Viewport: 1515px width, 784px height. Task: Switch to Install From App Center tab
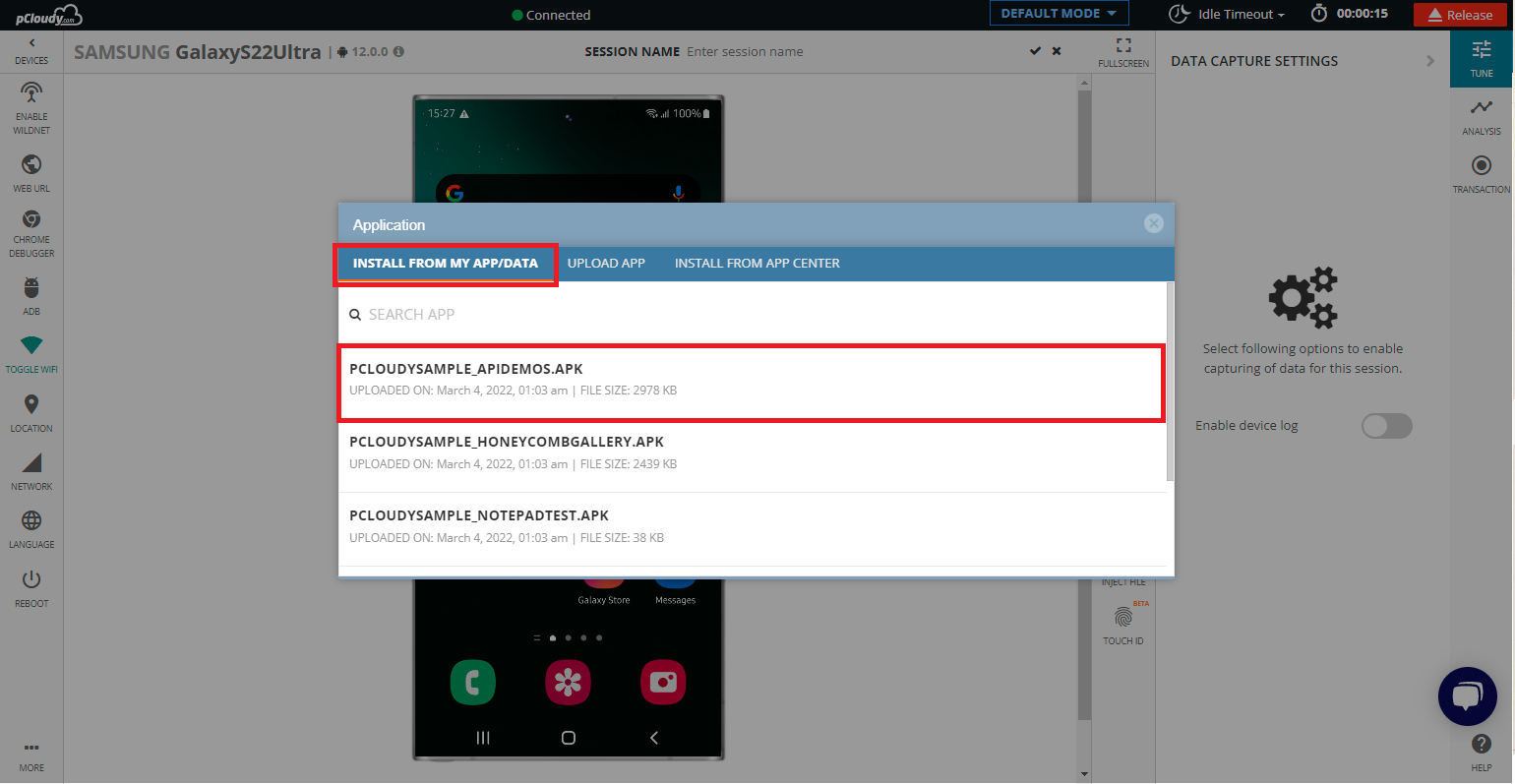tap(757, 264)
